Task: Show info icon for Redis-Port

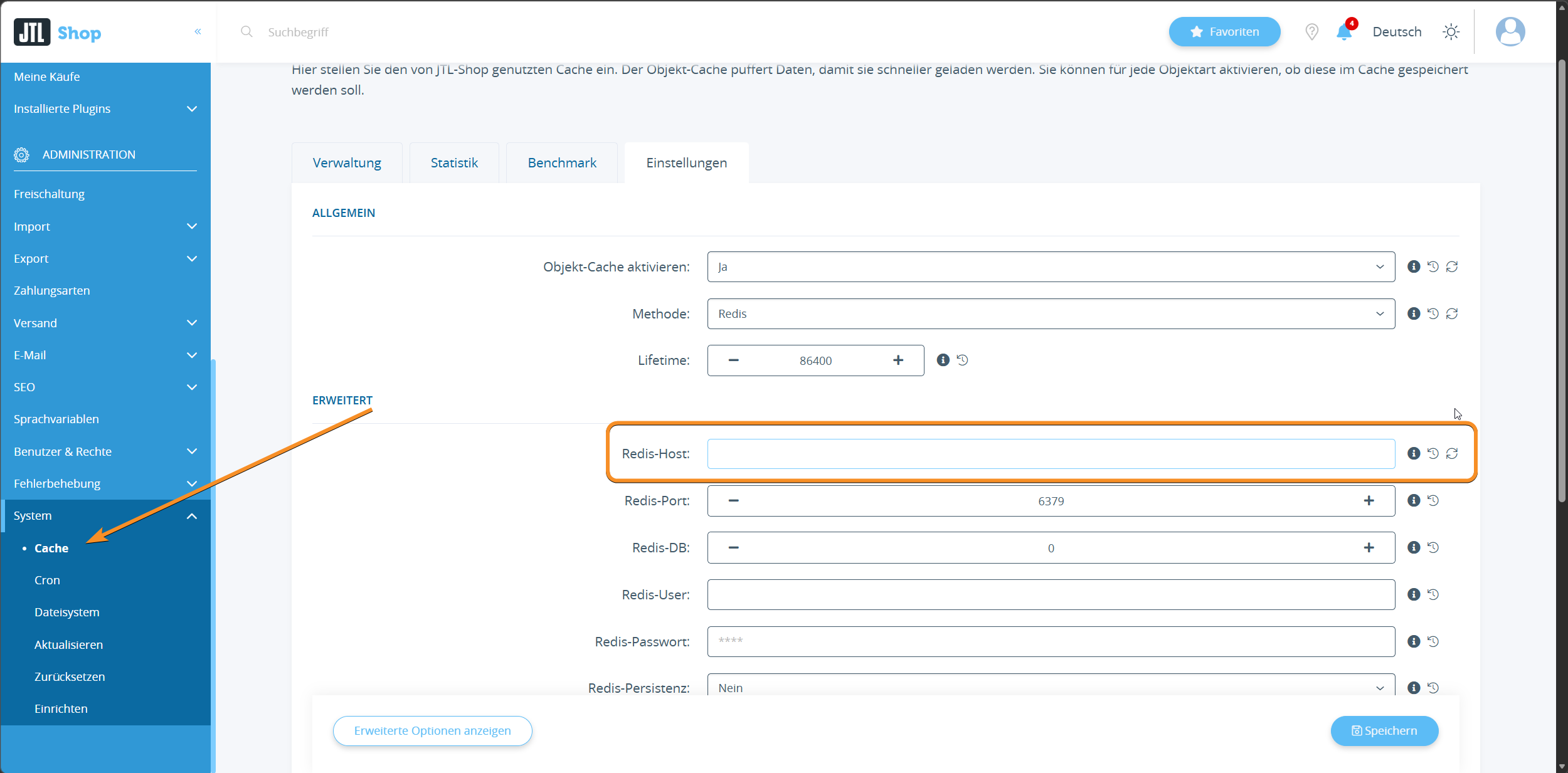Action: 1413,500
